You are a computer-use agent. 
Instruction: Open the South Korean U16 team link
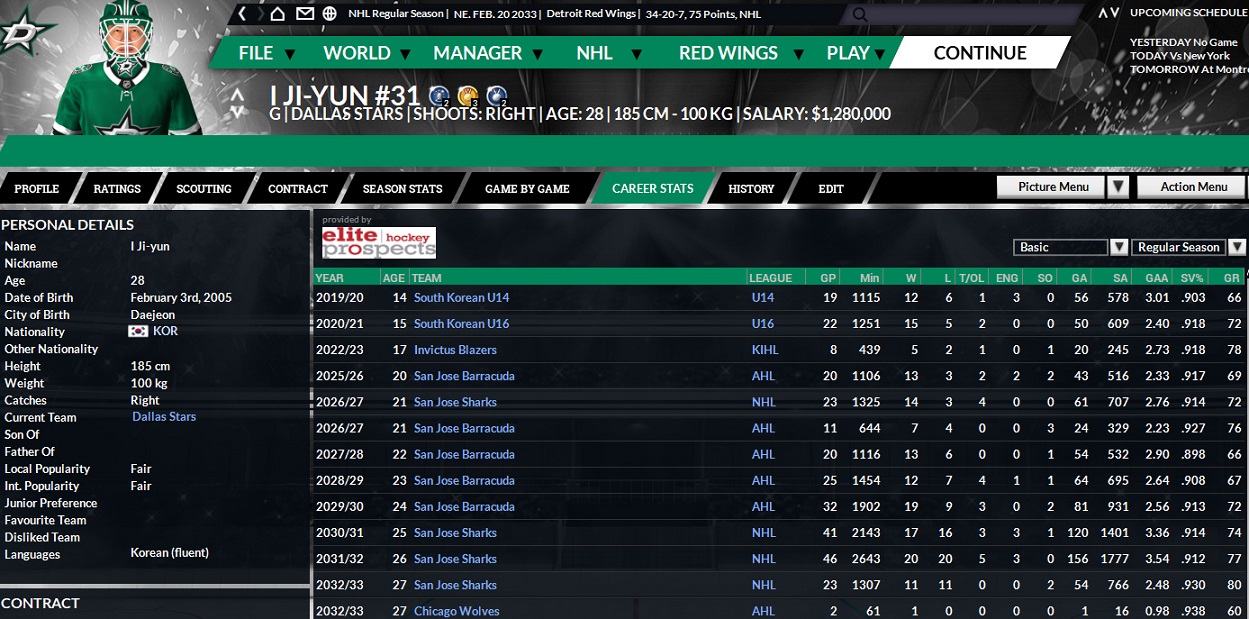462,324
